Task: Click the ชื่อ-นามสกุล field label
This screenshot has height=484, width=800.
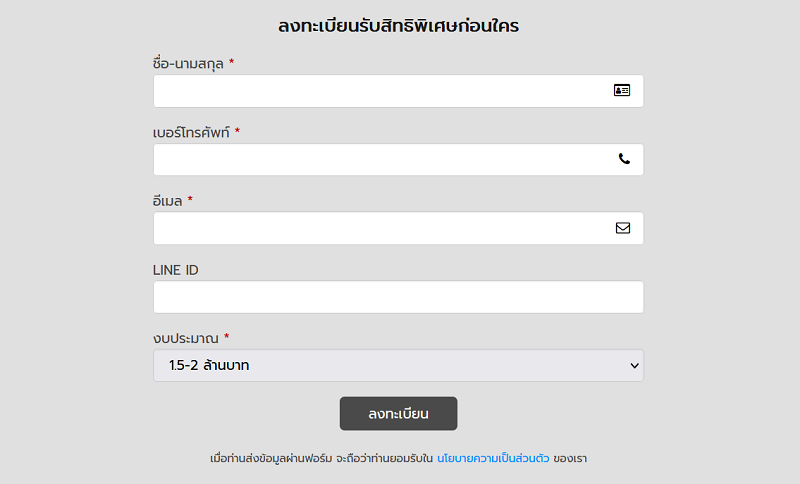Action: tap(188, 64)
